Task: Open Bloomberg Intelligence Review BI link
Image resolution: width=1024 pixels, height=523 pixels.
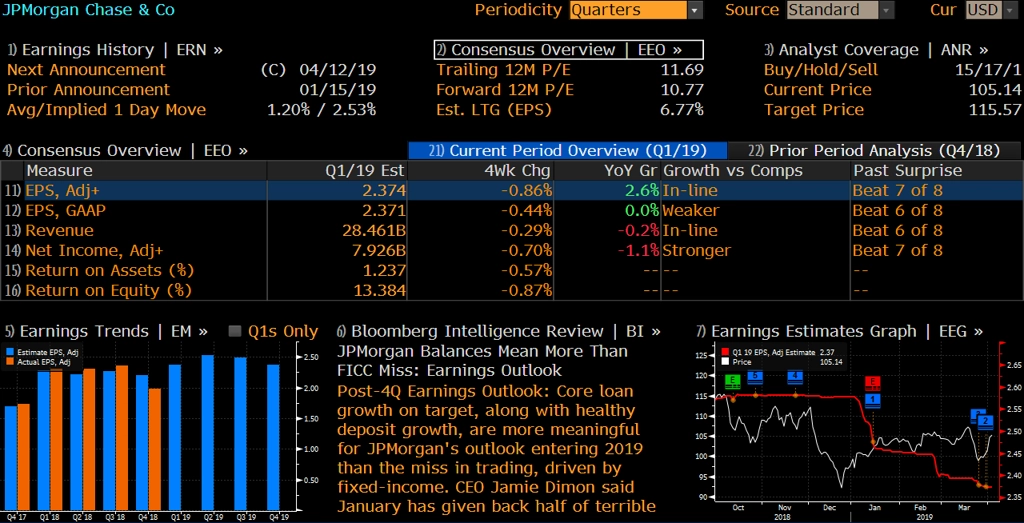Action: tap(498, 332)
